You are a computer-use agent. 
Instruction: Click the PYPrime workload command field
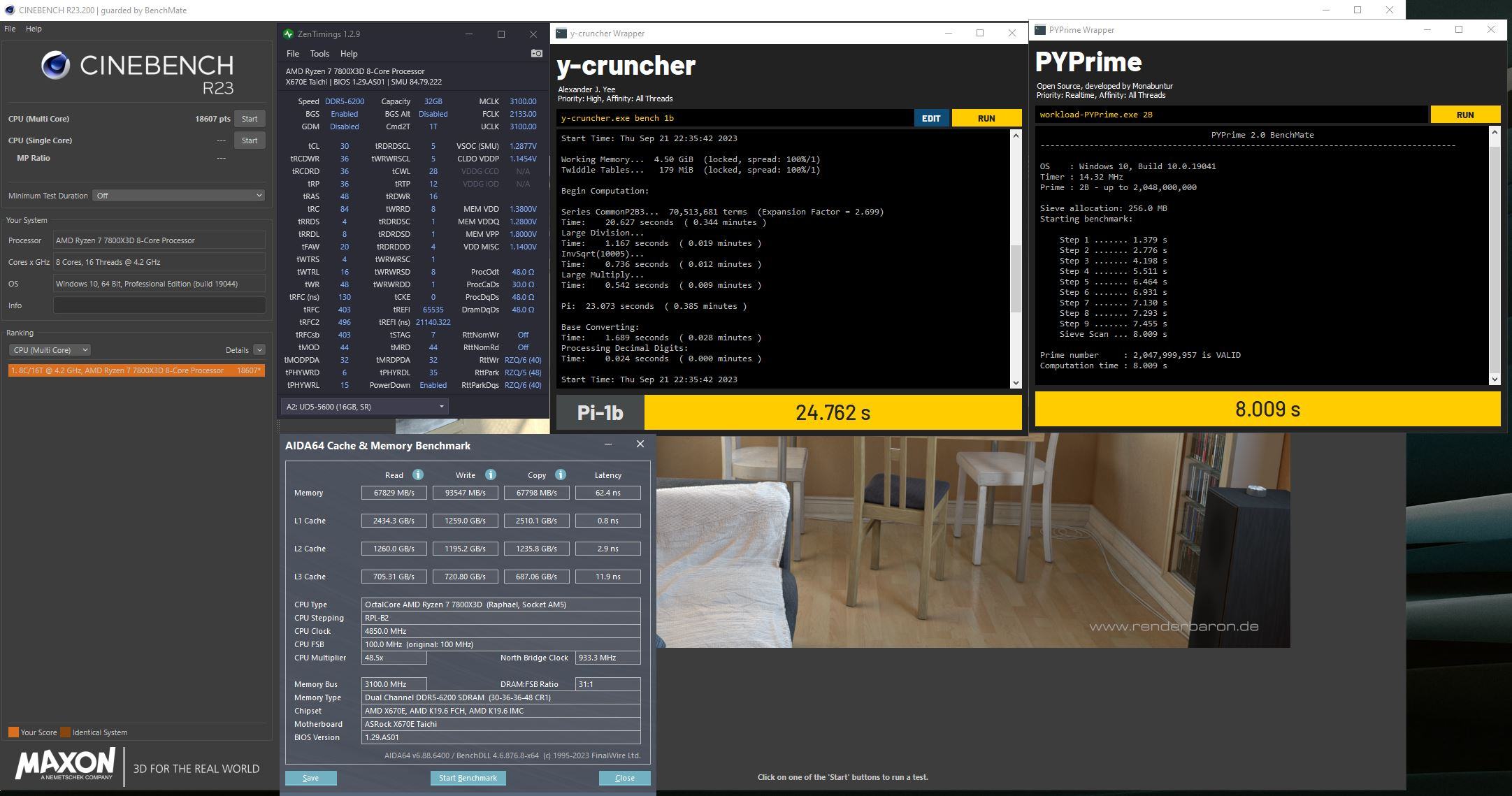(x=1231, y=115)
